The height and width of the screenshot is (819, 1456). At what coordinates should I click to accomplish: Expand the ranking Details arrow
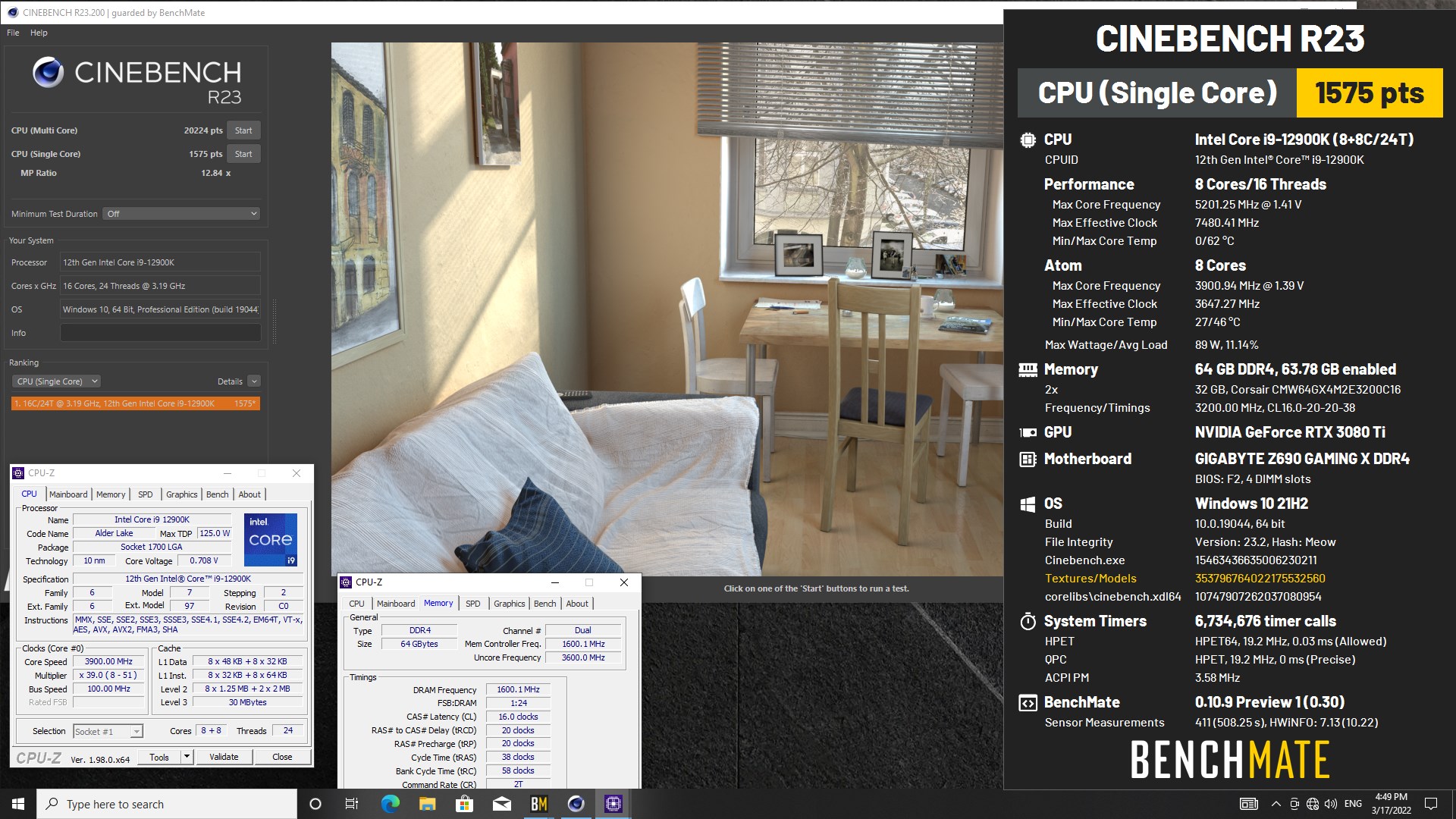[x=254, y=381]
